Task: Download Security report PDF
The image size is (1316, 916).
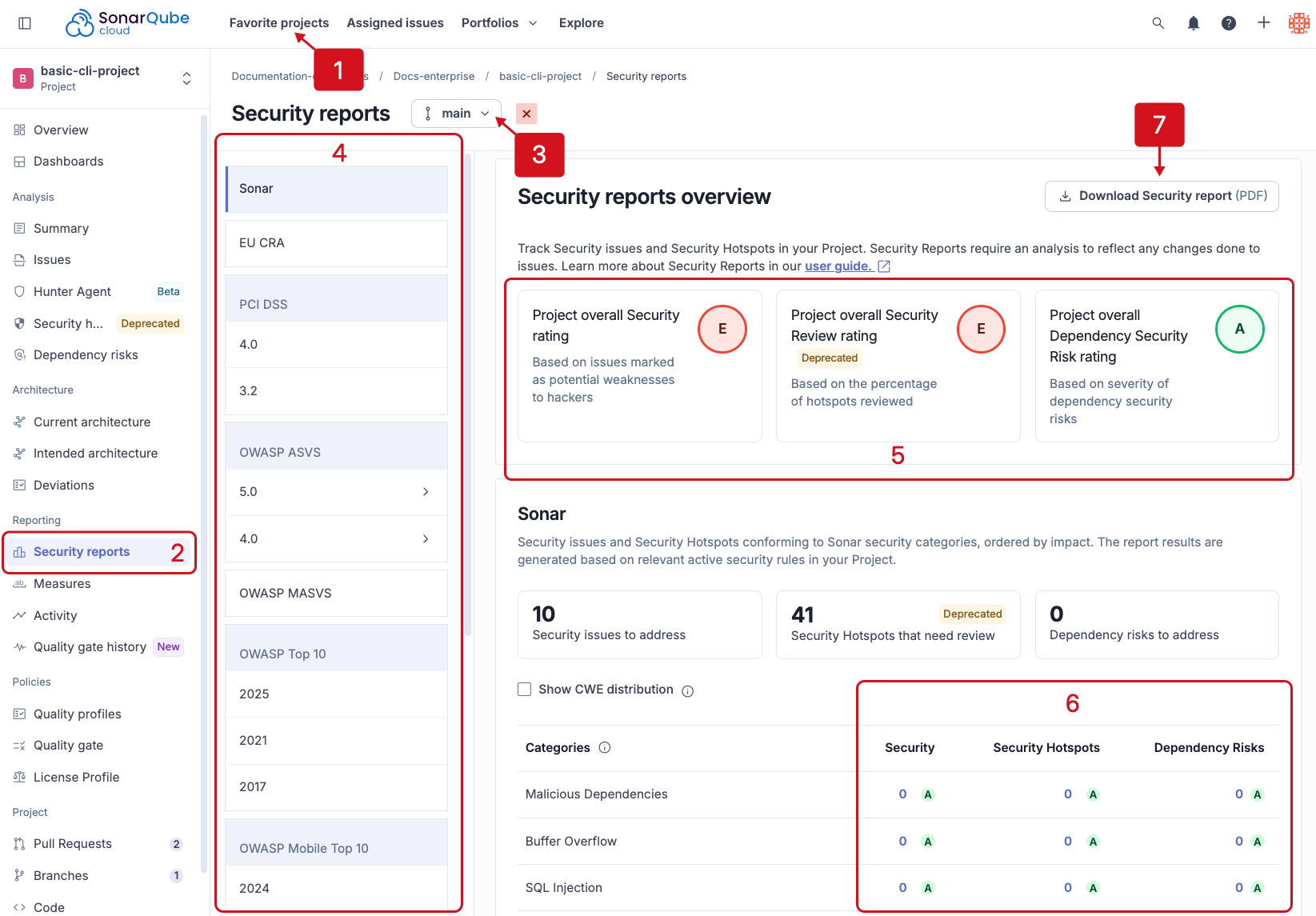Action: point(1162,196)
